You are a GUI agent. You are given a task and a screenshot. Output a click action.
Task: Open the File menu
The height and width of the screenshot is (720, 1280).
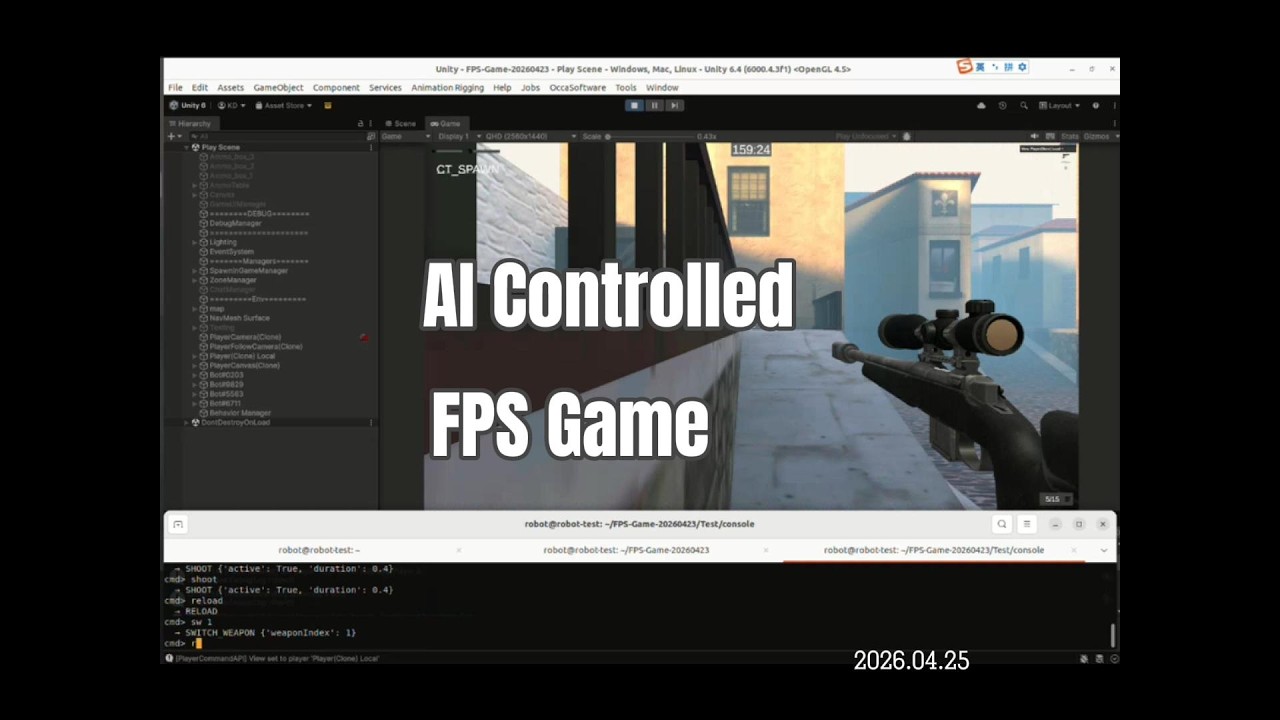[175, 88]
